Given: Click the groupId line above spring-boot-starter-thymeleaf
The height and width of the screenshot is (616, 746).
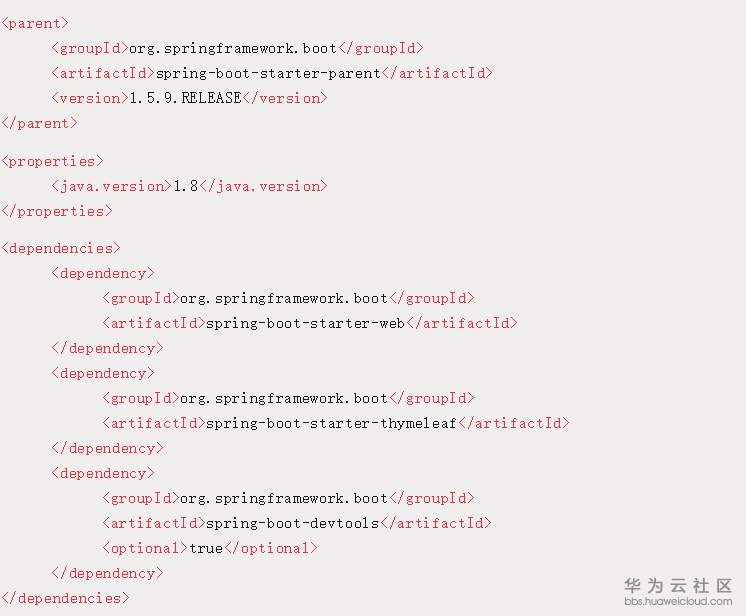Looking at the screenshot, I should point(288,398).
